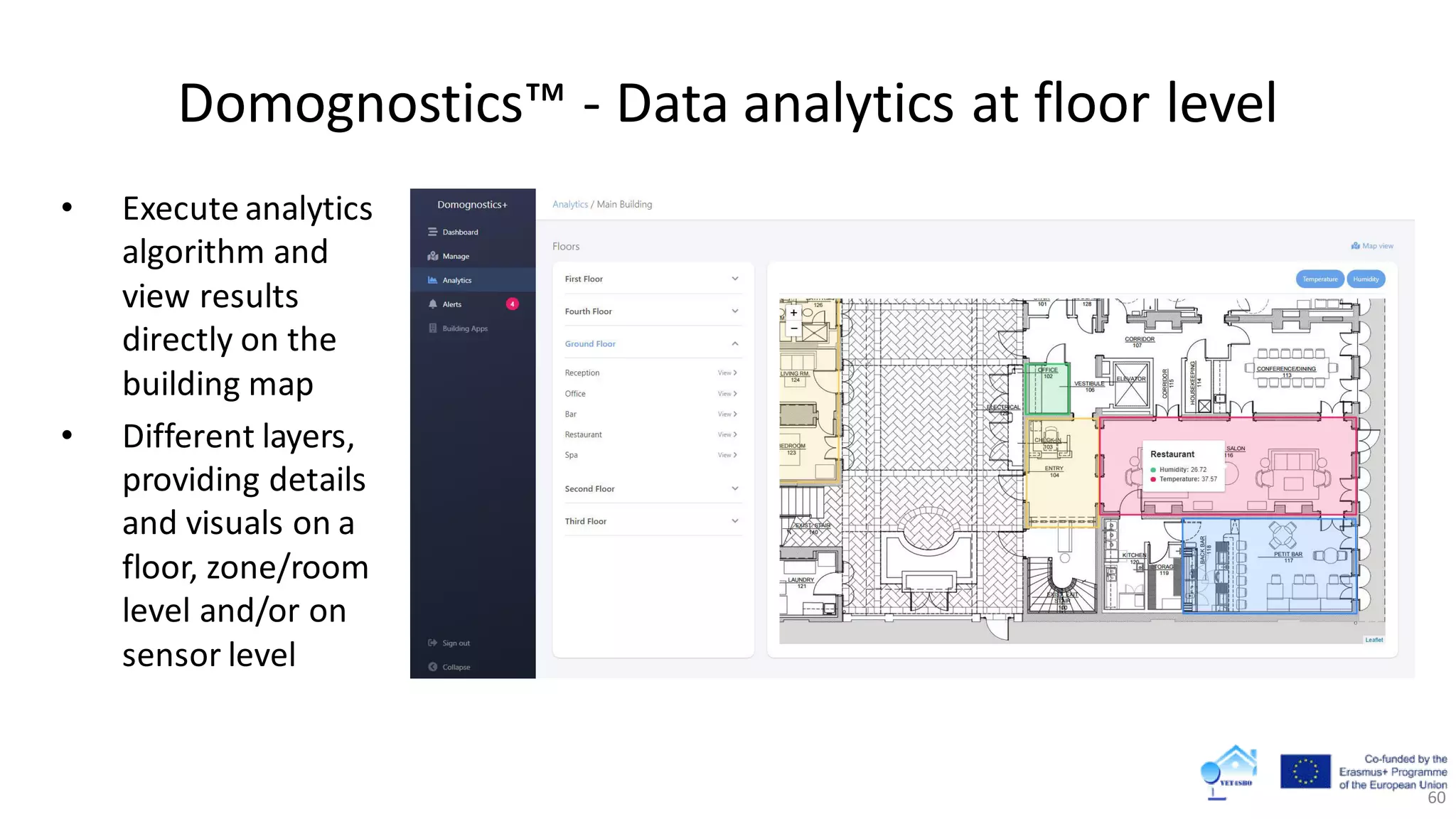Open the Dashboard sidebar icon
The height and width of the screenshot is (819, 1456).
pyautogui.click(x=432, y=232)
